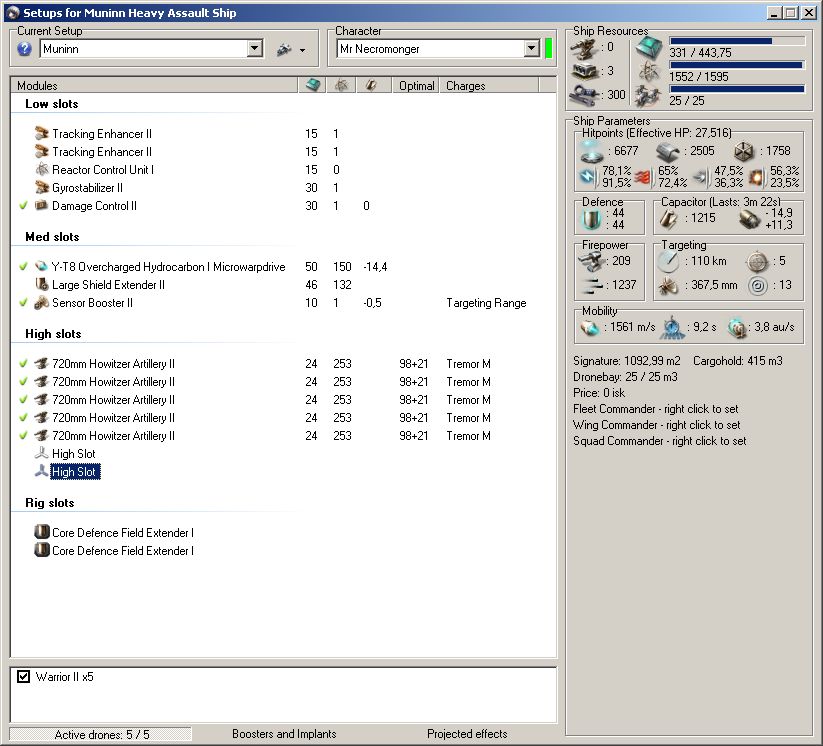Open the Boosters and Implants tab
The width and height of the screenshot is (823, 746).
click(284, 734)
